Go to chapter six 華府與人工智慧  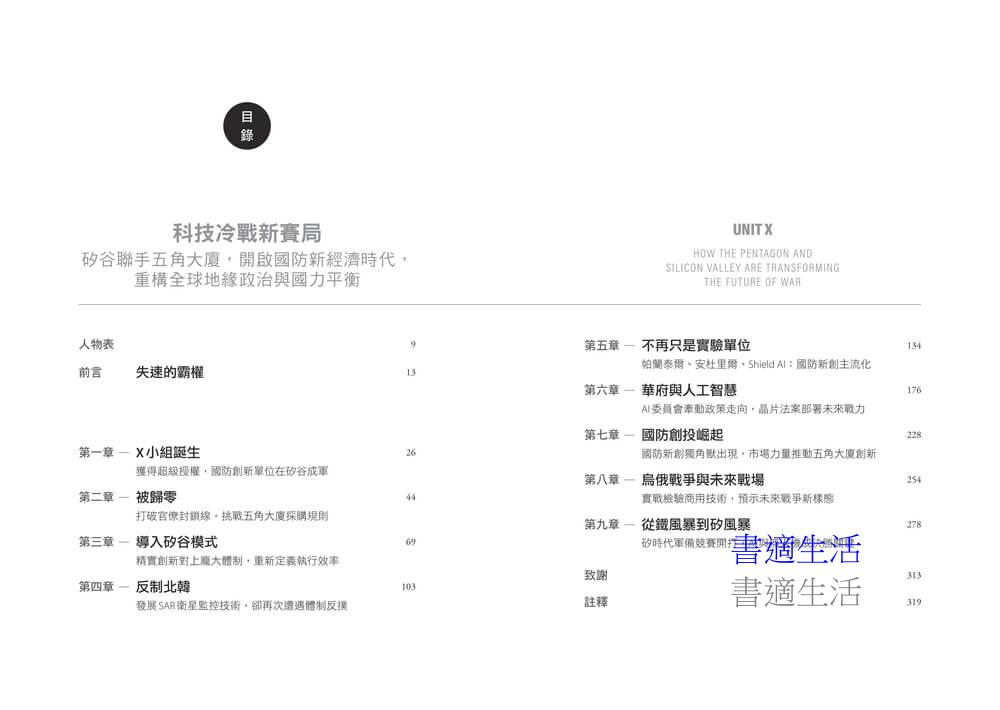click(689, 390)
